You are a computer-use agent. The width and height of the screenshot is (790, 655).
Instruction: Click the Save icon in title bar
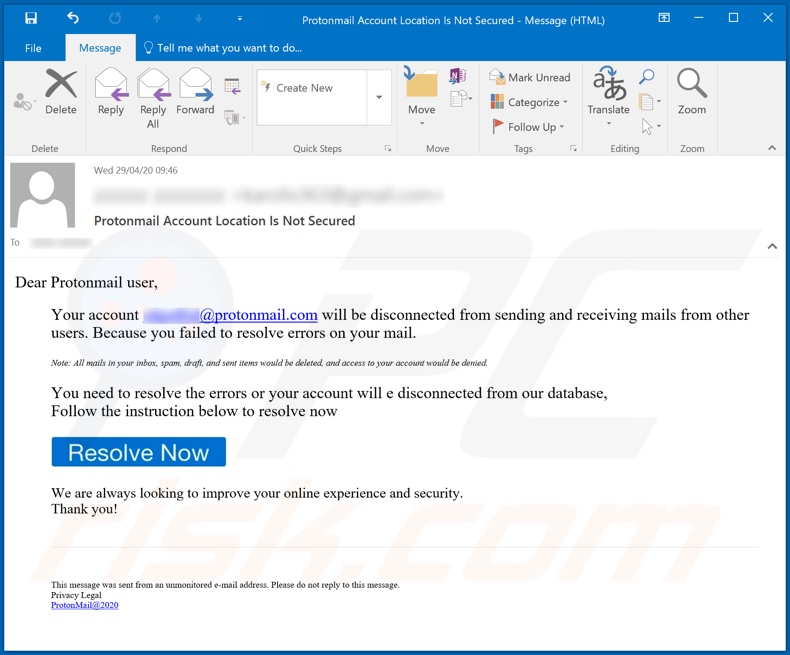click(31, 18)
